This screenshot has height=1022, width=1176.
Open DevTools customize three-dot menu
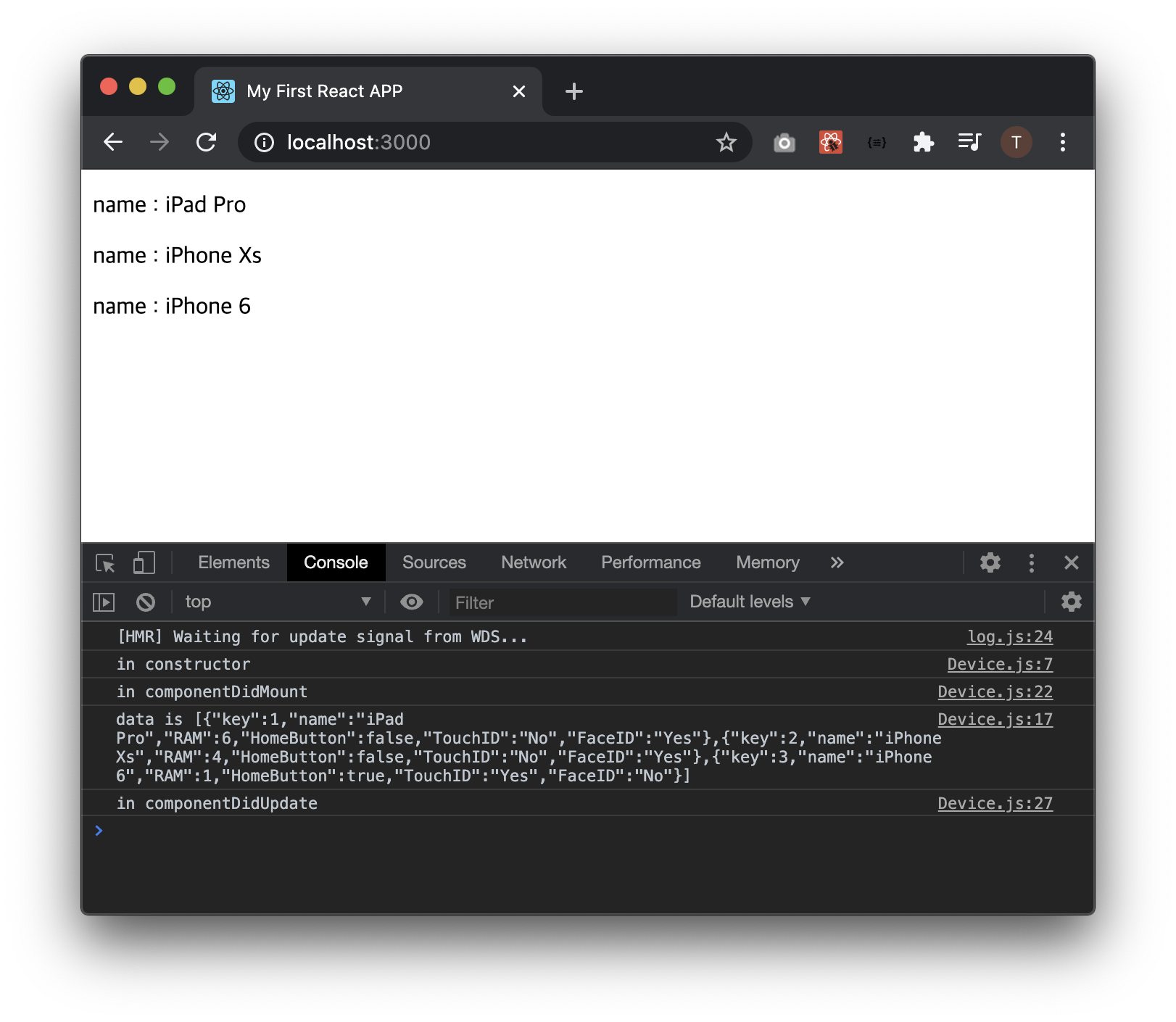click(1032, 562)
